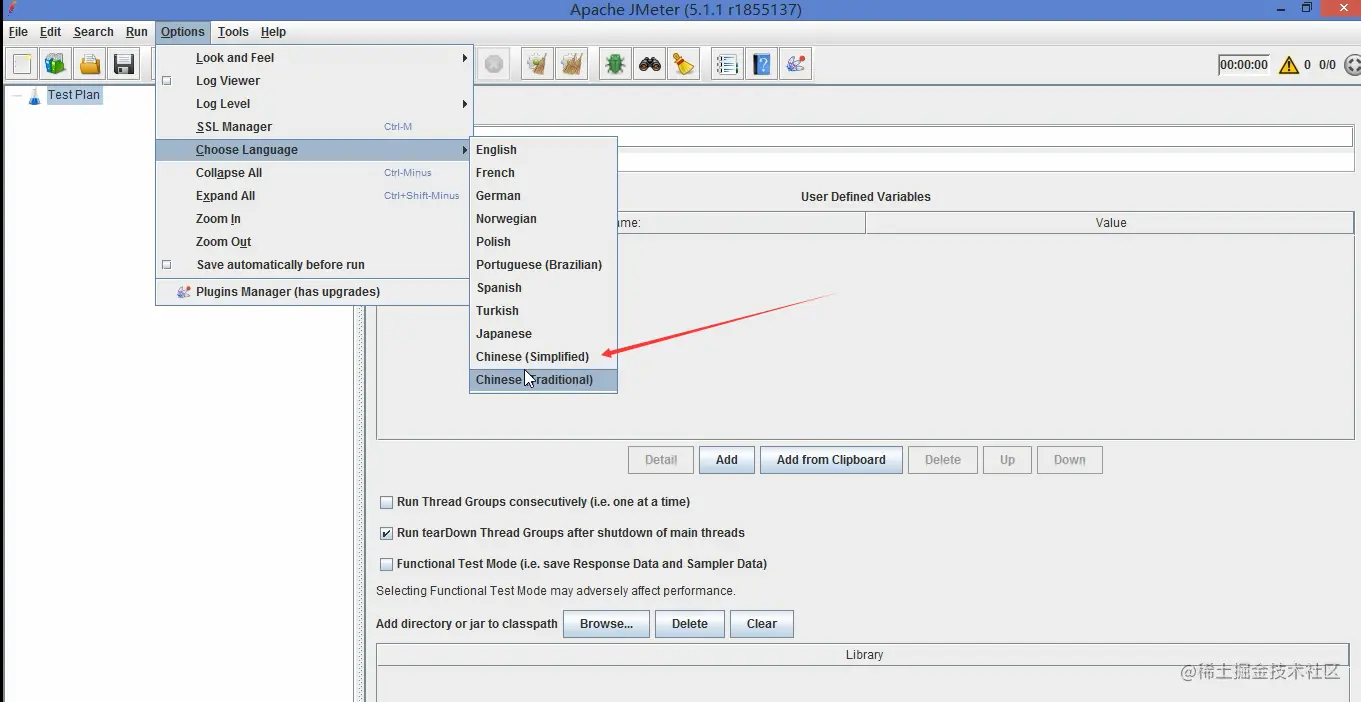
Task: Click the binoculars Search icon
Action: tap(650, 65)
